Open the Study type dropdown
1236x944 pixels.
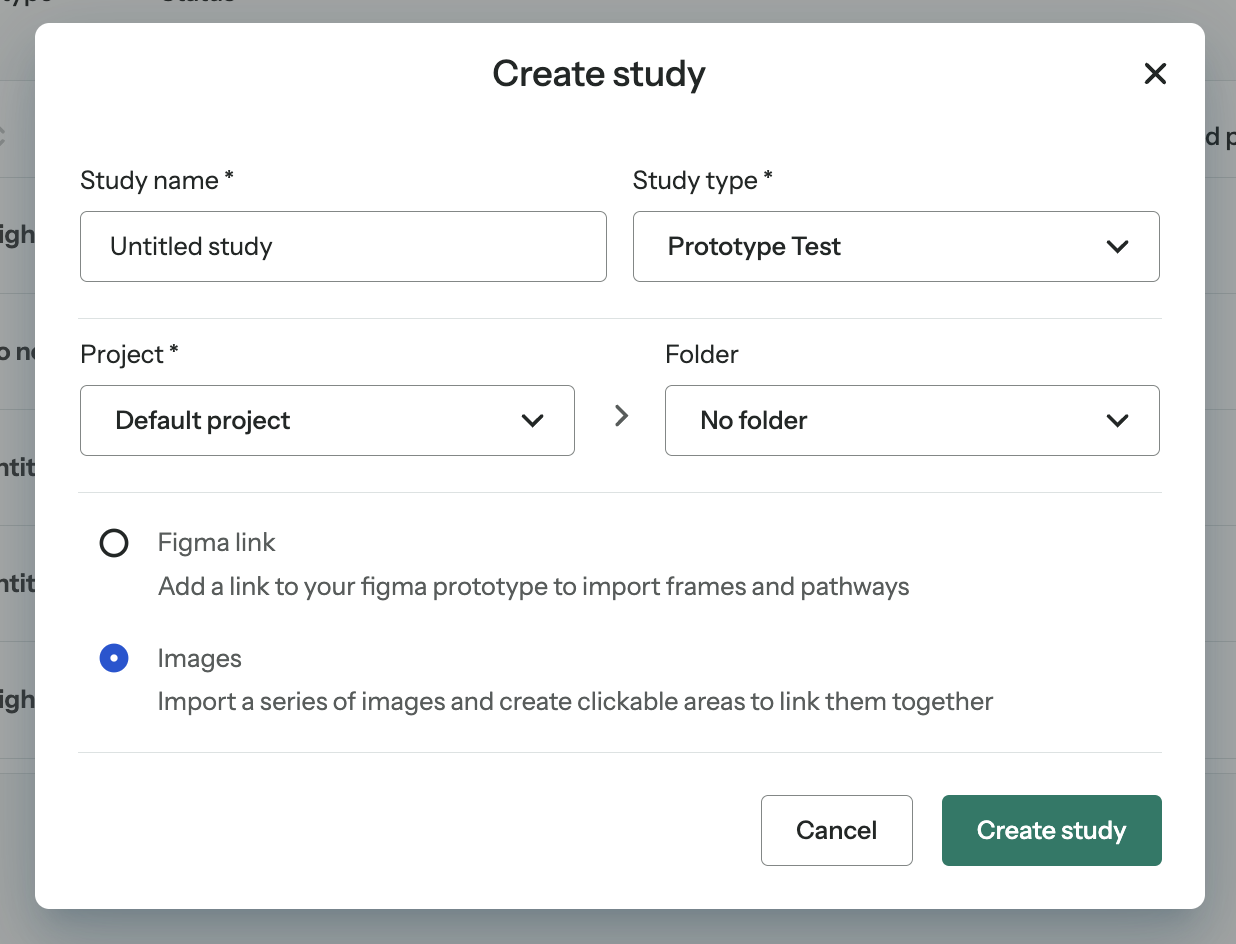tap(896, 246)
